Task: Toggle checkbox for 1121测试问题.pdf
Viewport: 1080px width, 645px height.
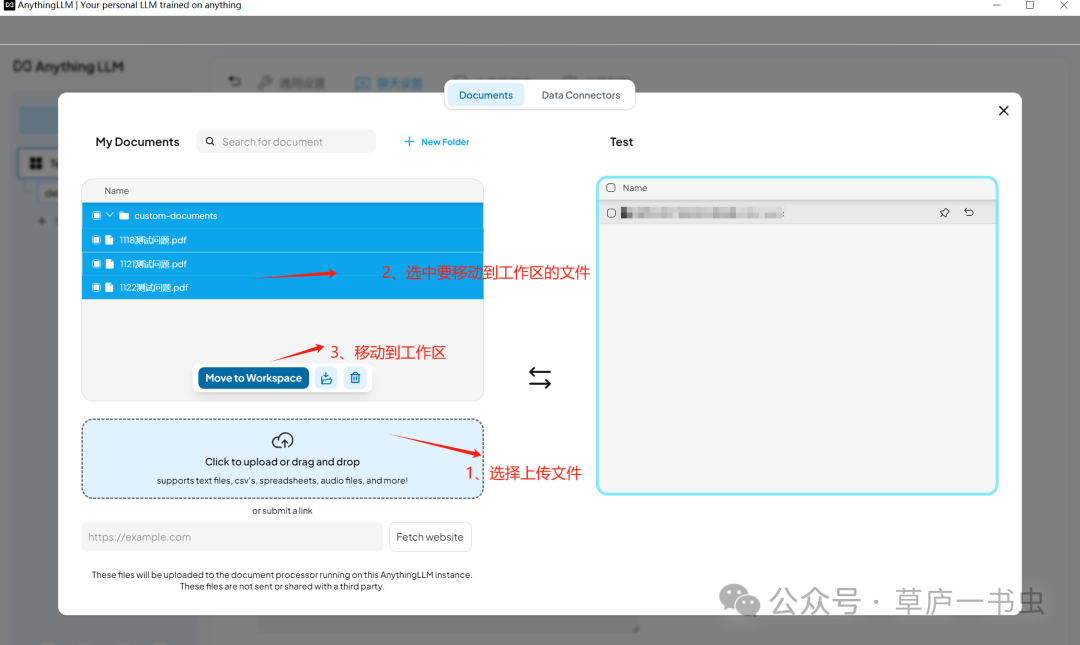Action: point(96,264)
